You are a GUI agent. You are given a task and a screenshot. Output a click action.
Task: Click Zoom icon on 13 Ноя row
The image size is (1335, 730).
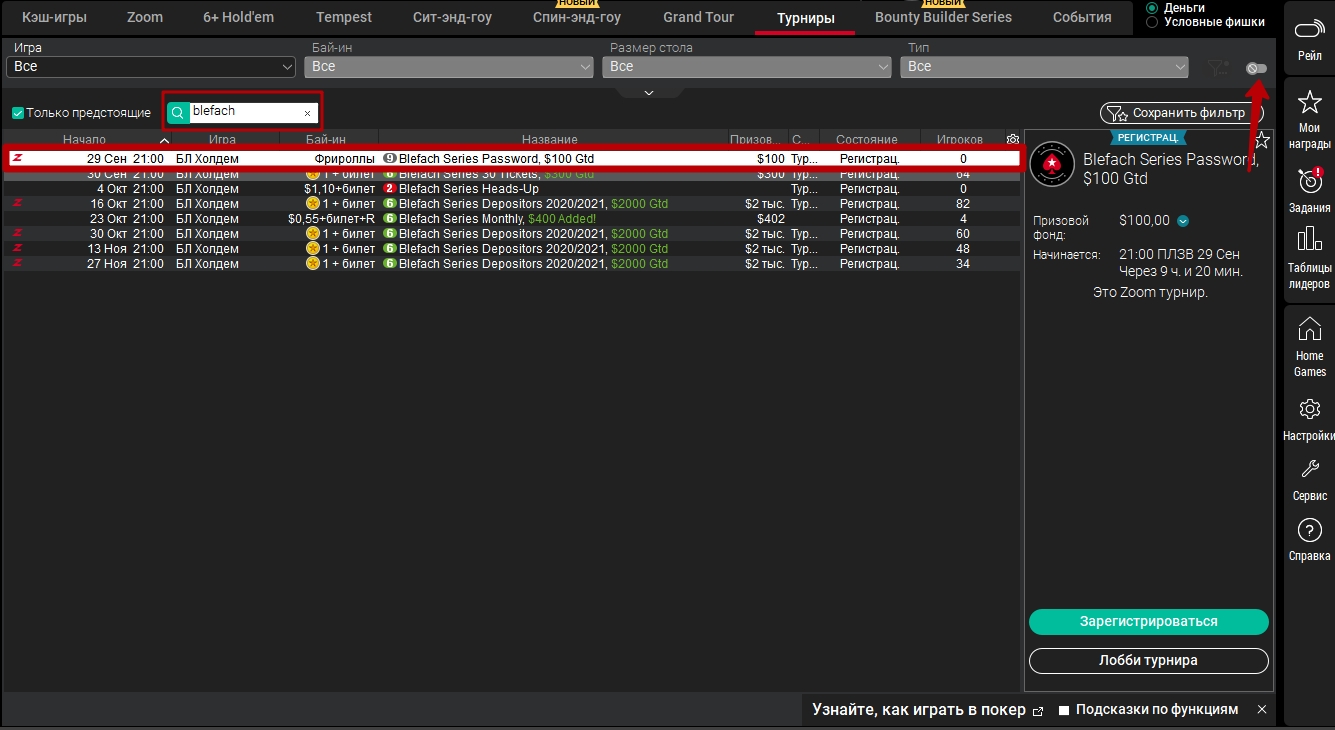tap(17, 248)
